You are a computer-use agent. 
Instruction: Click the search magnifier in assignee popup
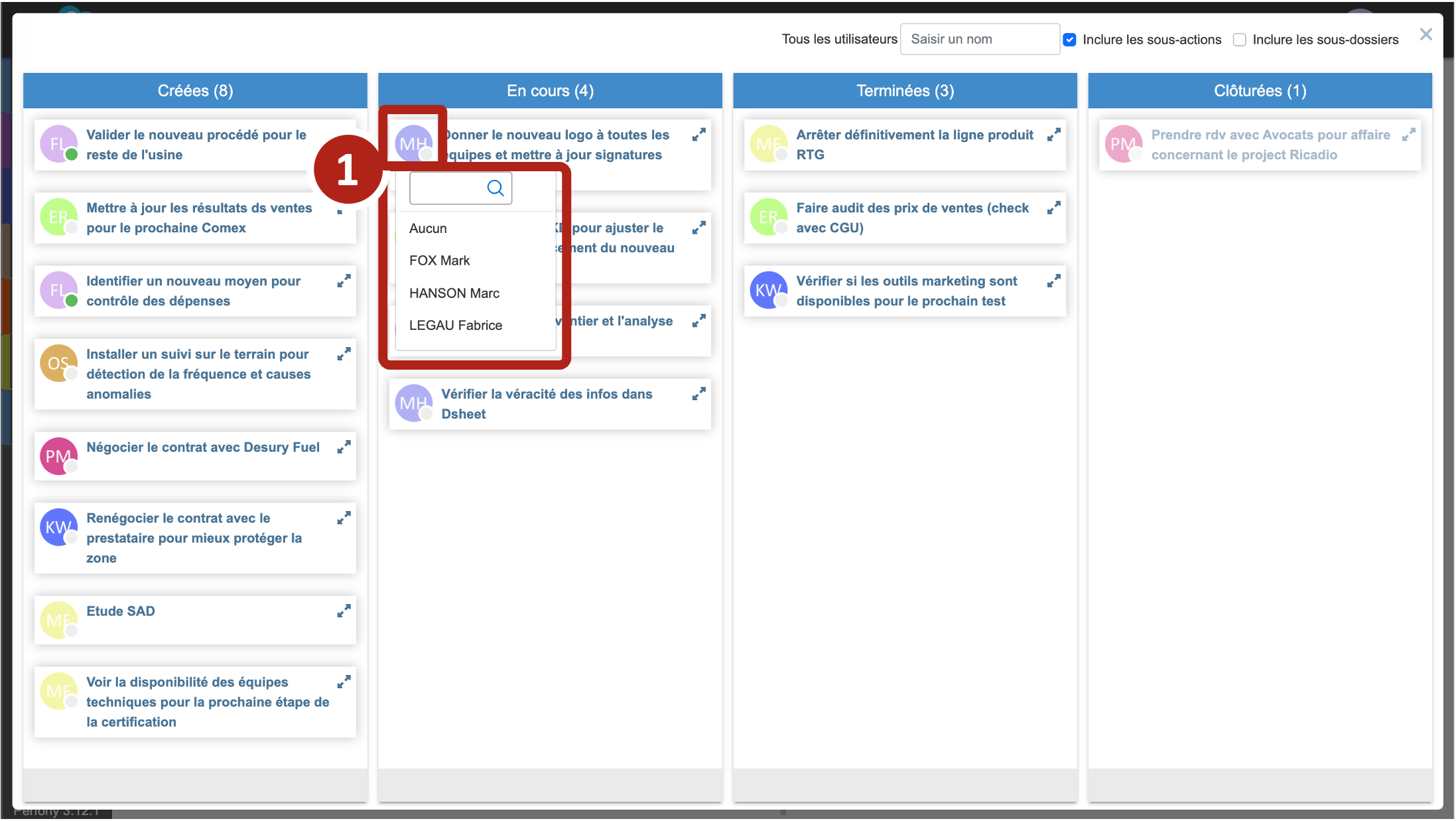pyautogui.click(x=495, y=188)
